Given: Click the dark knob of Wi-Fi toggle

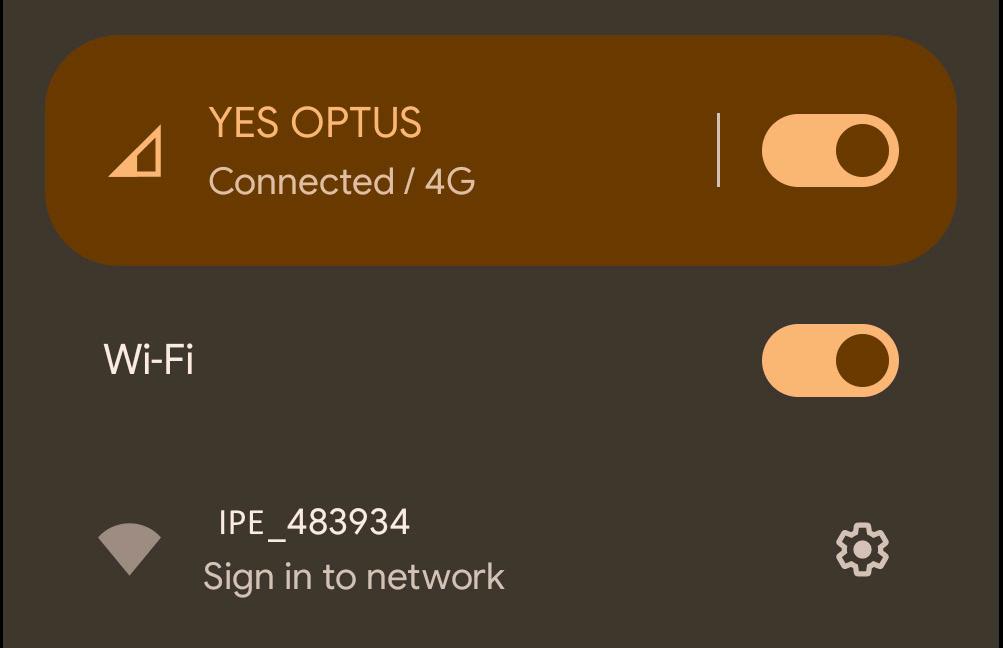Looking at the screenshot, I should pyautogui.click(x=862, y=360).
